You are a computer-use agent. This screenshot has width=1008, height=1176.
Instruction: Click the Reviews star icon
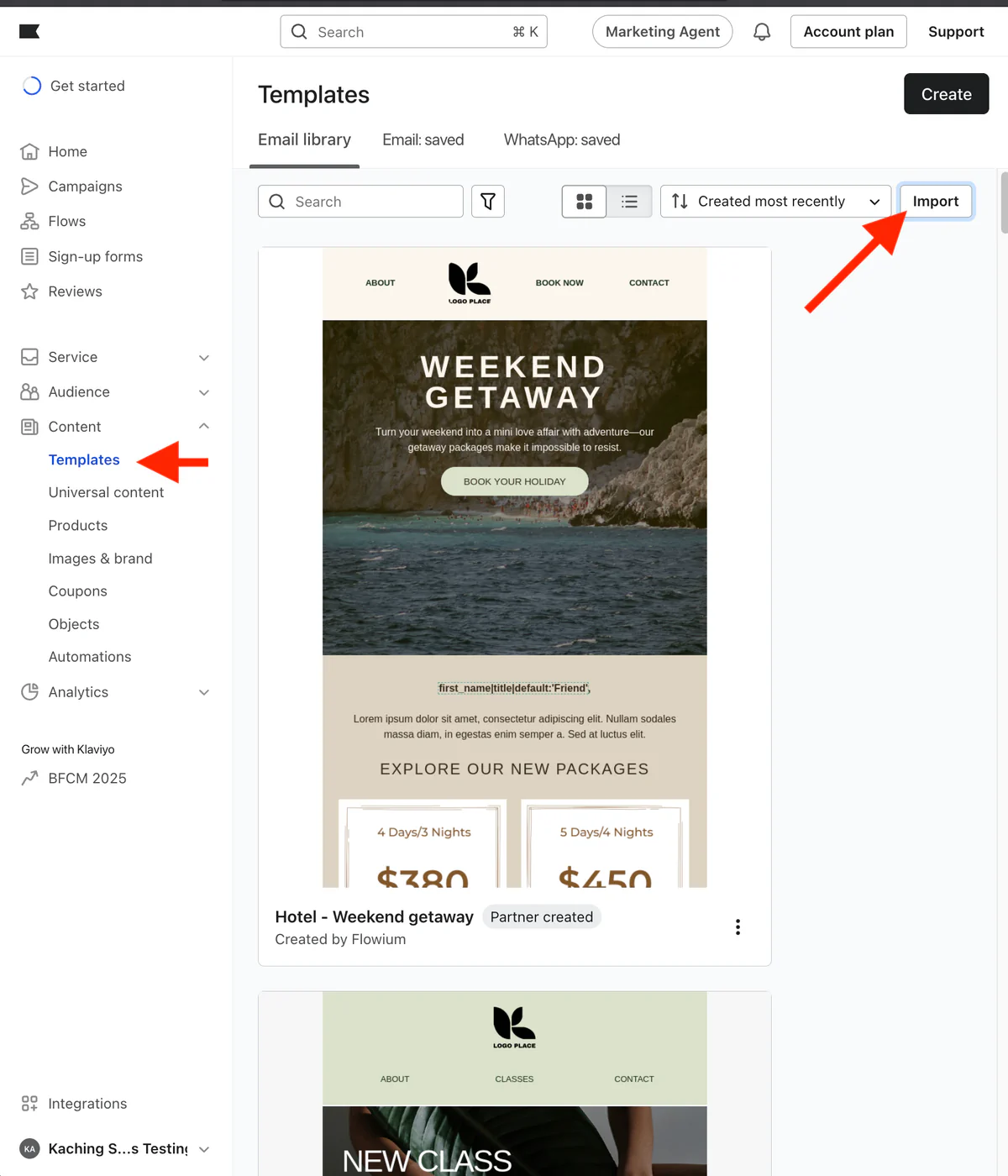point(29,291)
